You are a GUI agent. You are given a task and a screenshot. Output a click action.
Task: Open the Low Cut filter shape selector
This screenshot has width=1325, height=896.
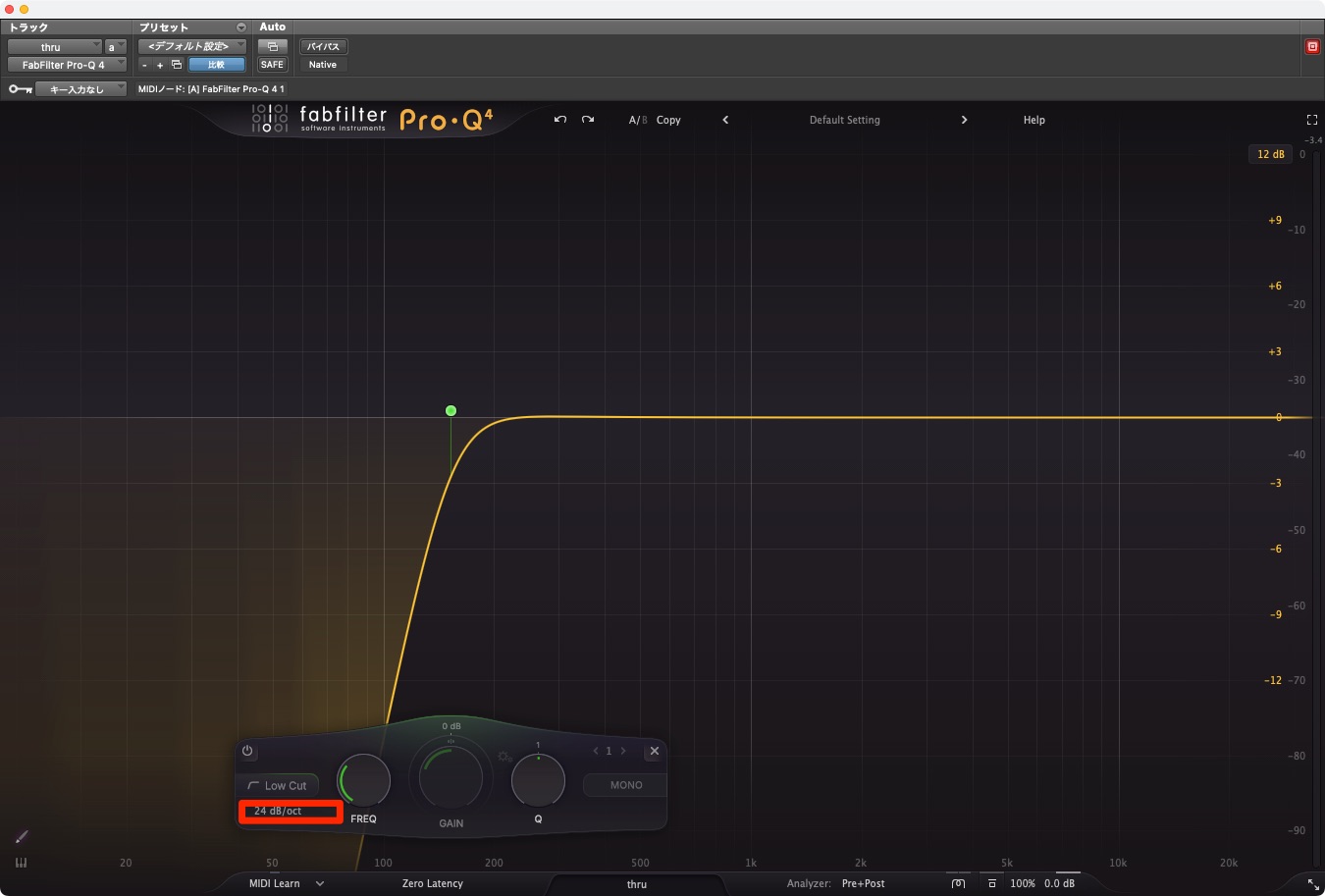coord(277,785)
